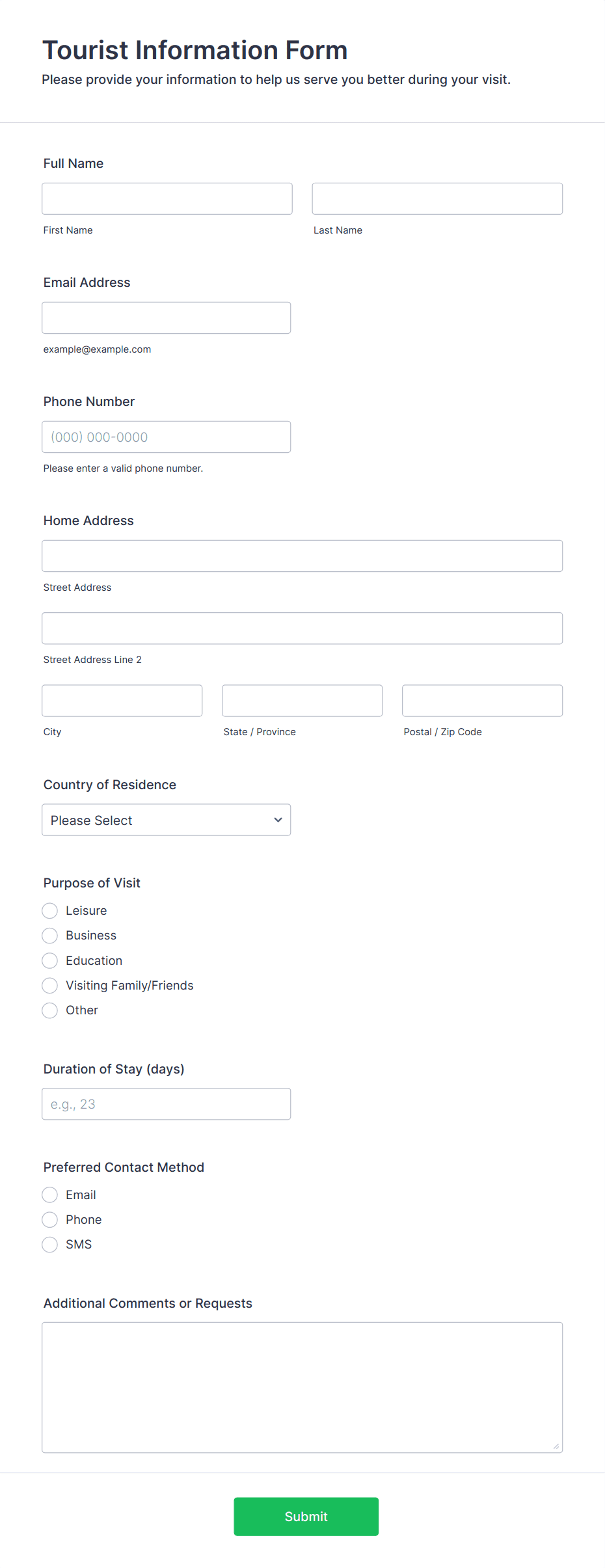Select the Education radio button

pos(50,960)
